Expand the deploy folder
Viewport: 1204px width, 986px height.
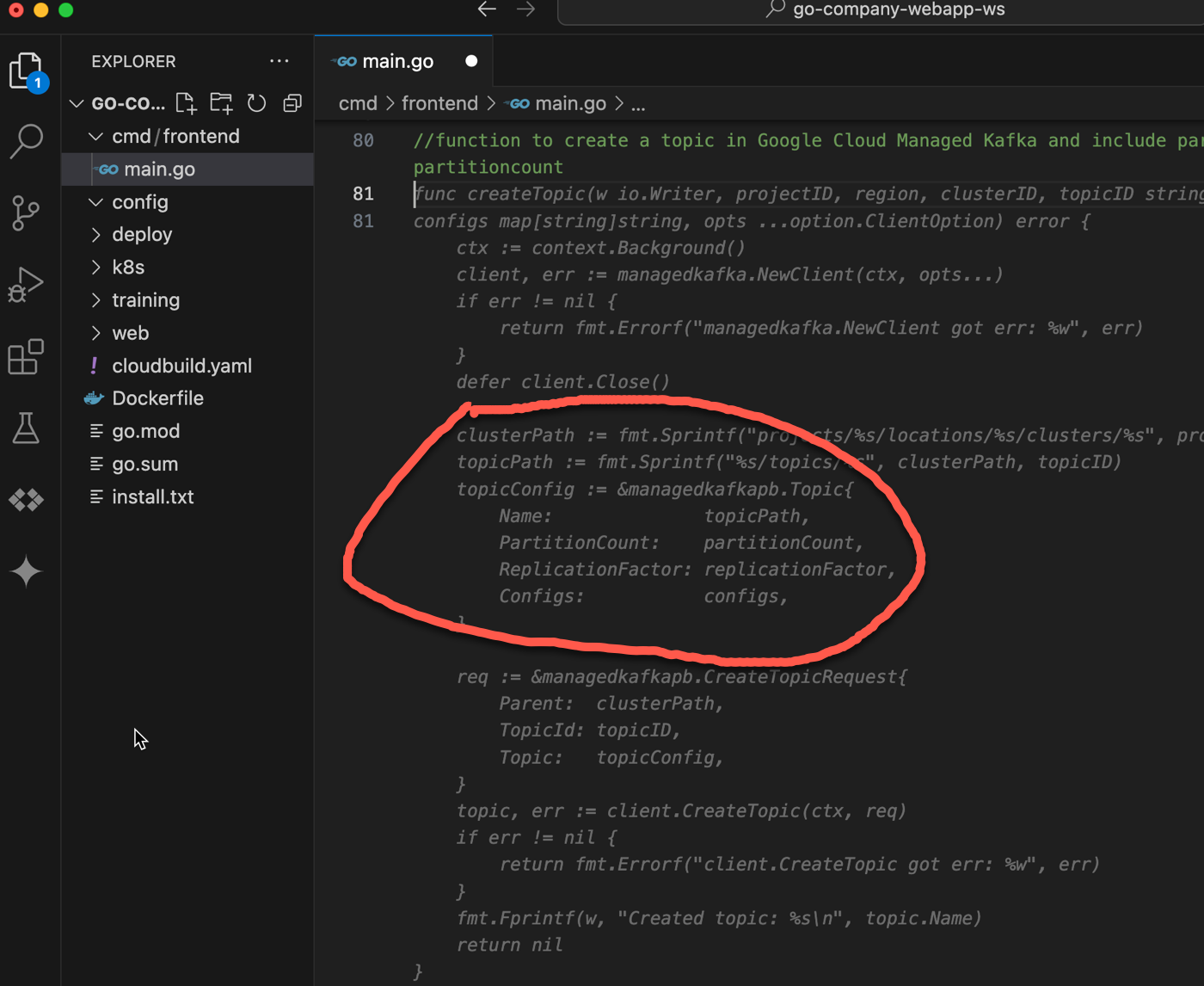142,235
